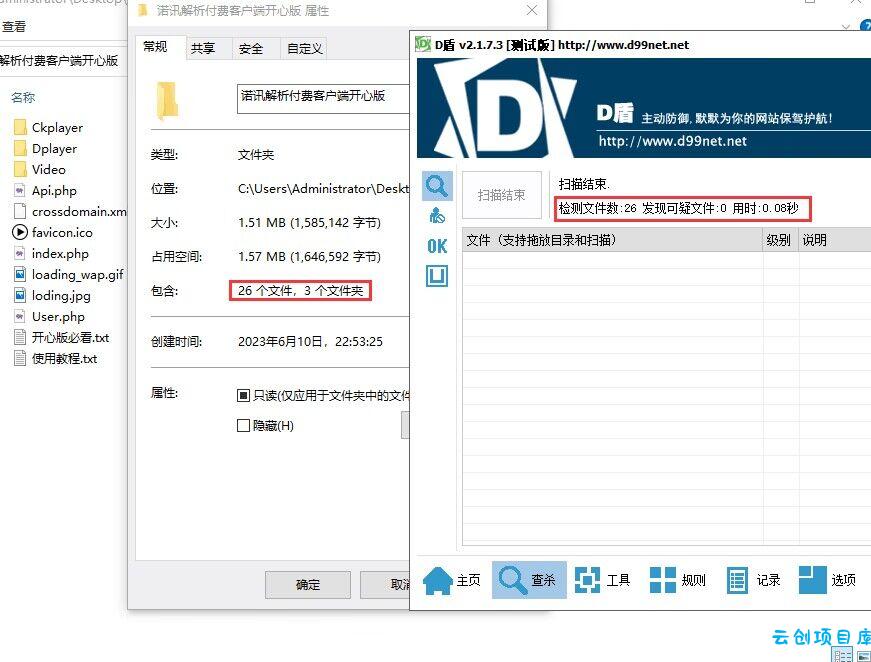Viewport: 871px width, 662px height.
Task: Select the User.php file icon
Action: point(20,317)
